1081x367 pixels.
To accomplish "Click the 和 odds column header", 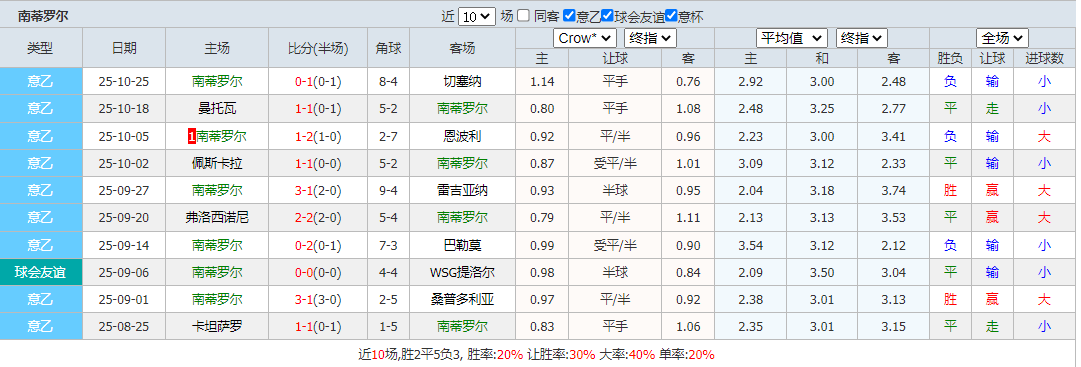I will click(821, 59).
